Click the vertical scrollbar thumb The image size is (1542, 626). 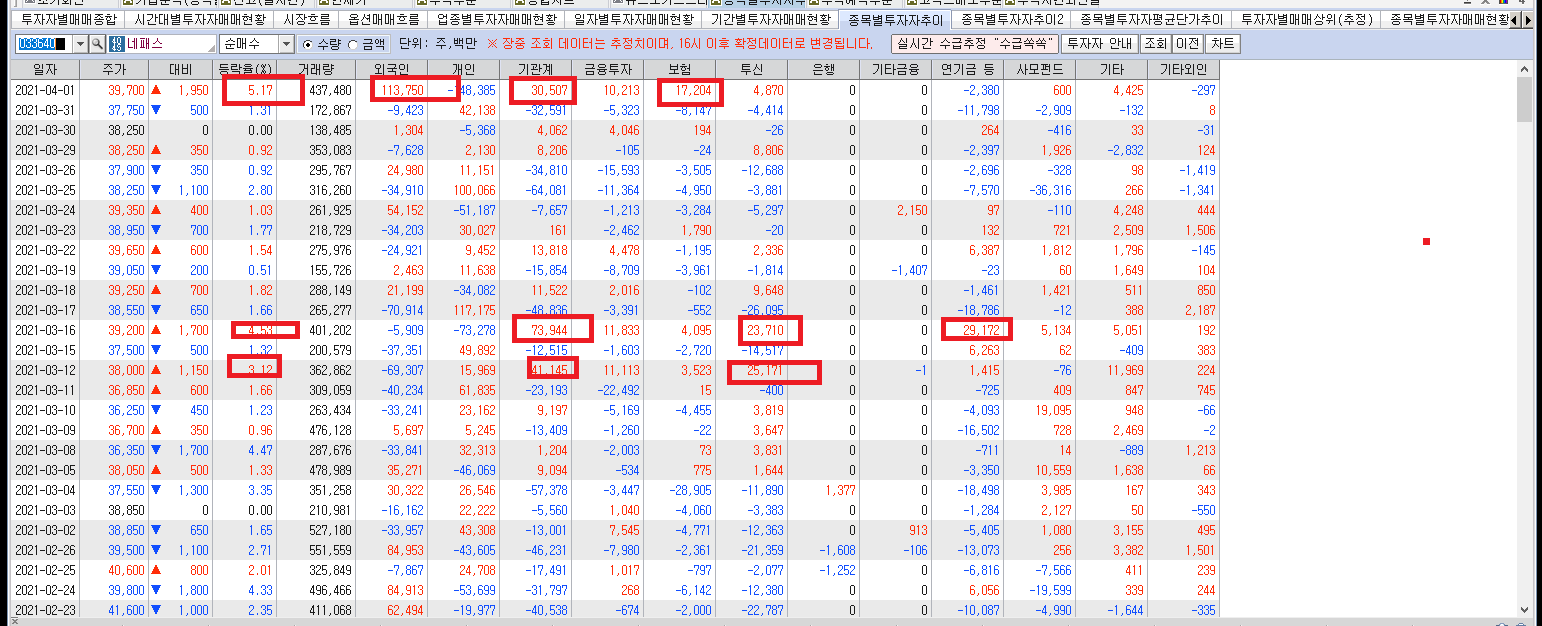[x=1524, y=99]
